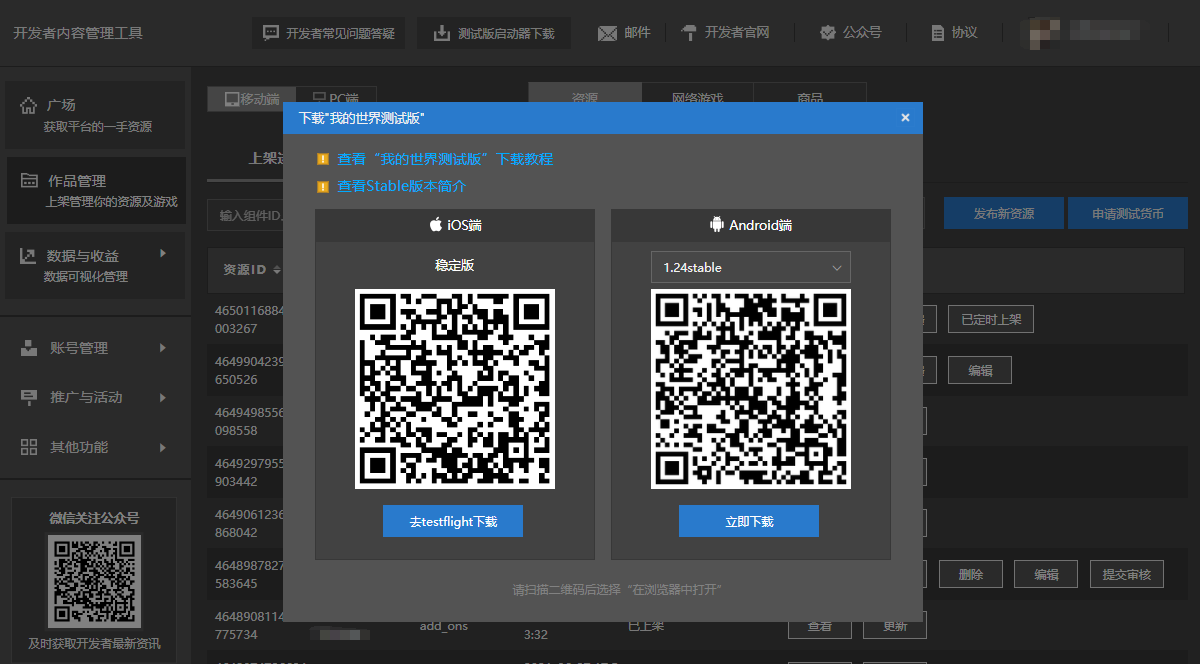Click the 请扫描二维码后选择 hint text
The image size is (1200, 664).
(617, 589)
